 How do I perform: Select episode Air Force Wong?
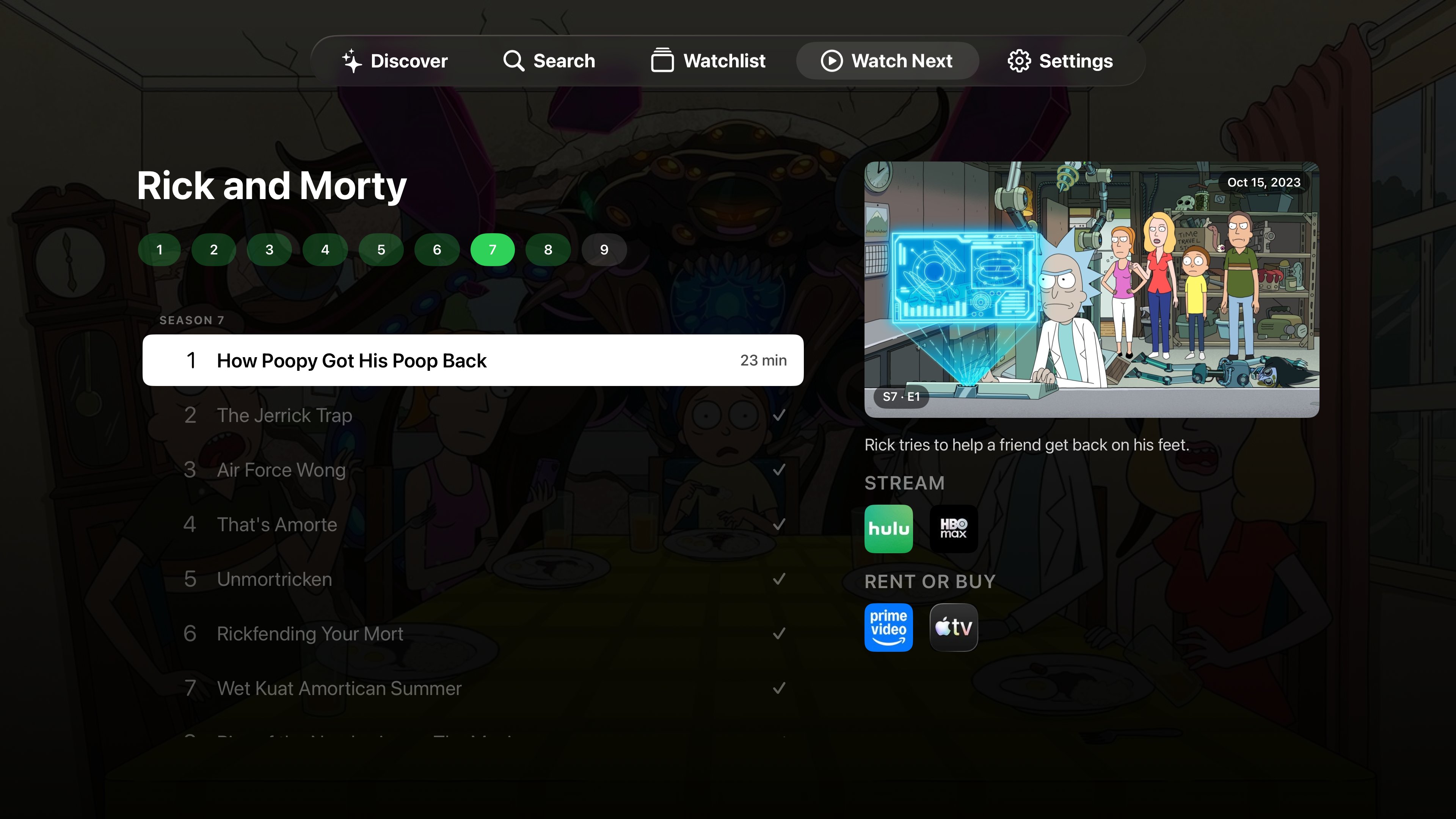[473, 470]
